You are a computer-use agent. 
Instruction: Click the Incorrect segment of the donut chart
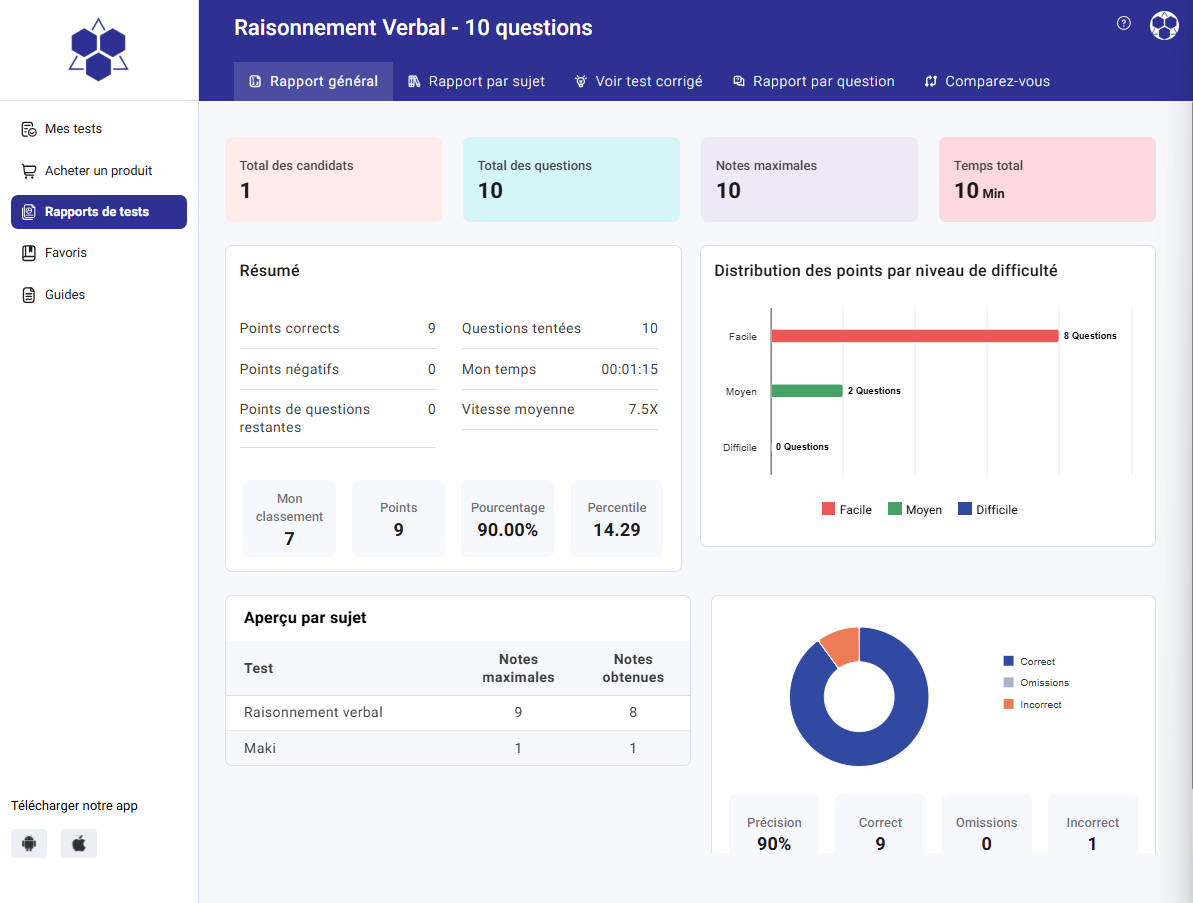click(x=840, y=644)
